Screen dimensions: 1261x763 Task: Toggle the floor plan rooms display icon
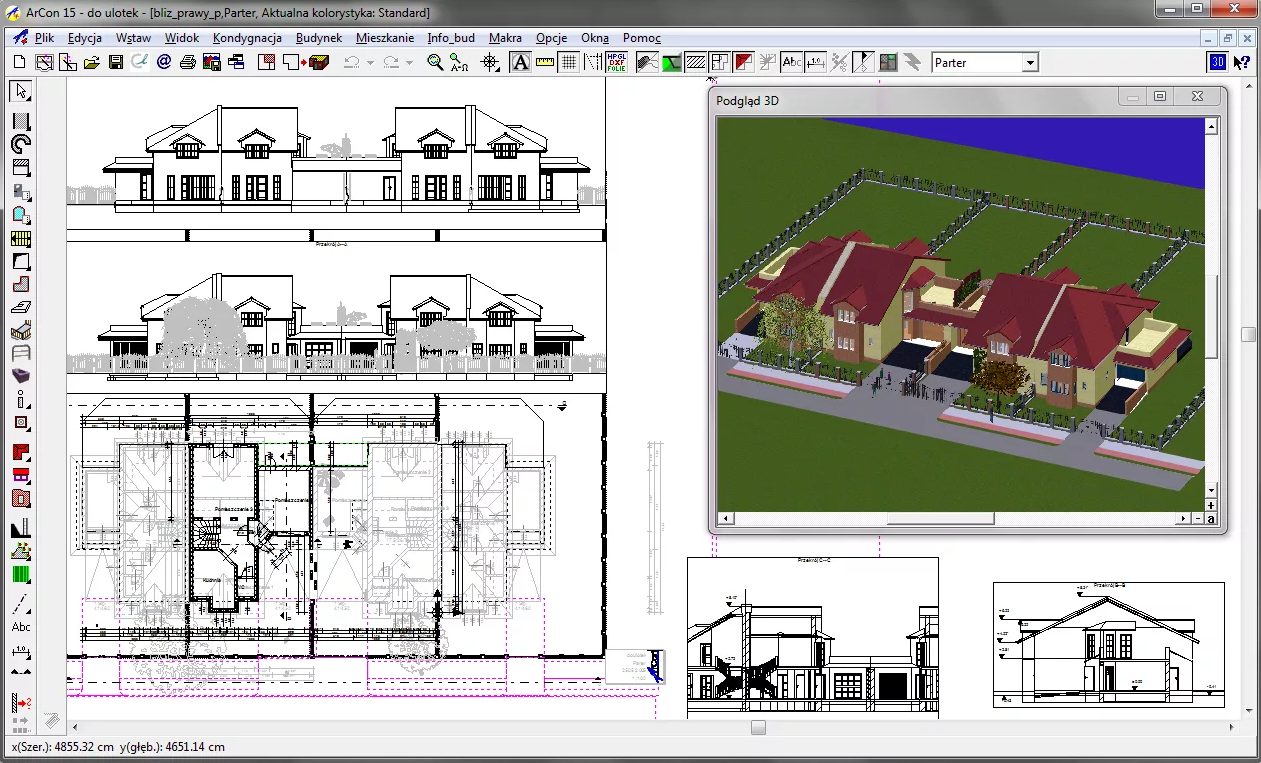[x=719, y=62]
